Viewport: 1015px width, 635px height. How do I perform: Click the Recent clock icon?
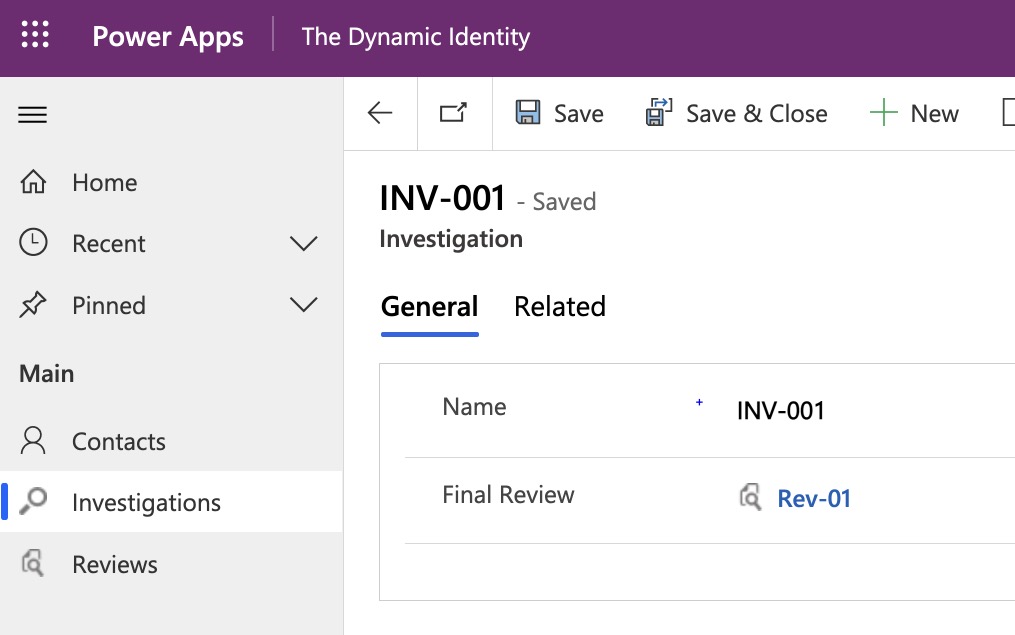coord(33,244)
